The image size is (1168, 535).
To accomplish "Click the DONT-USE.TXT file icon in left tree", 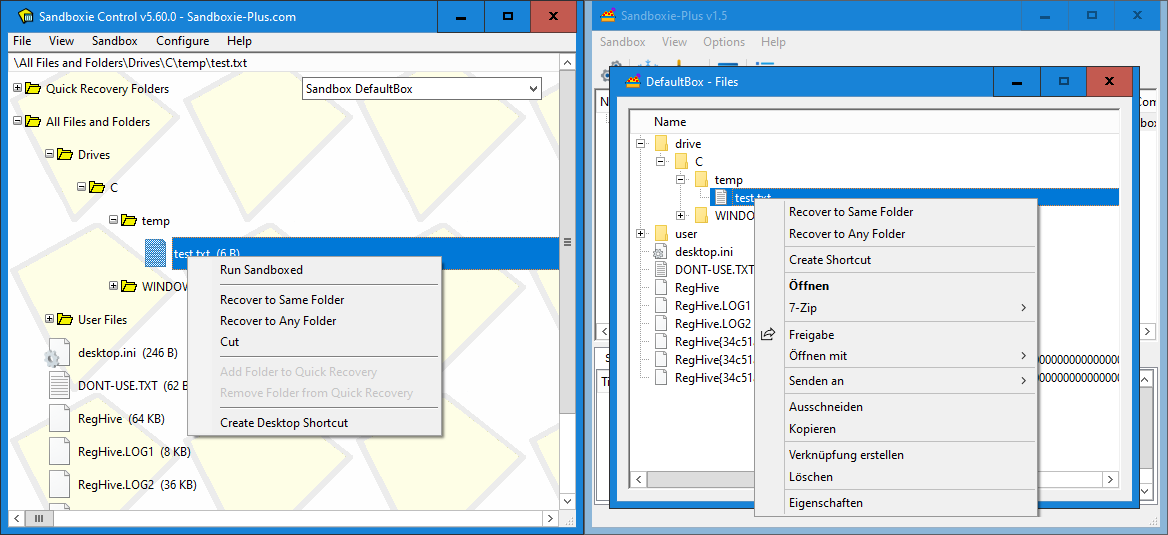I will coord(56,386).
